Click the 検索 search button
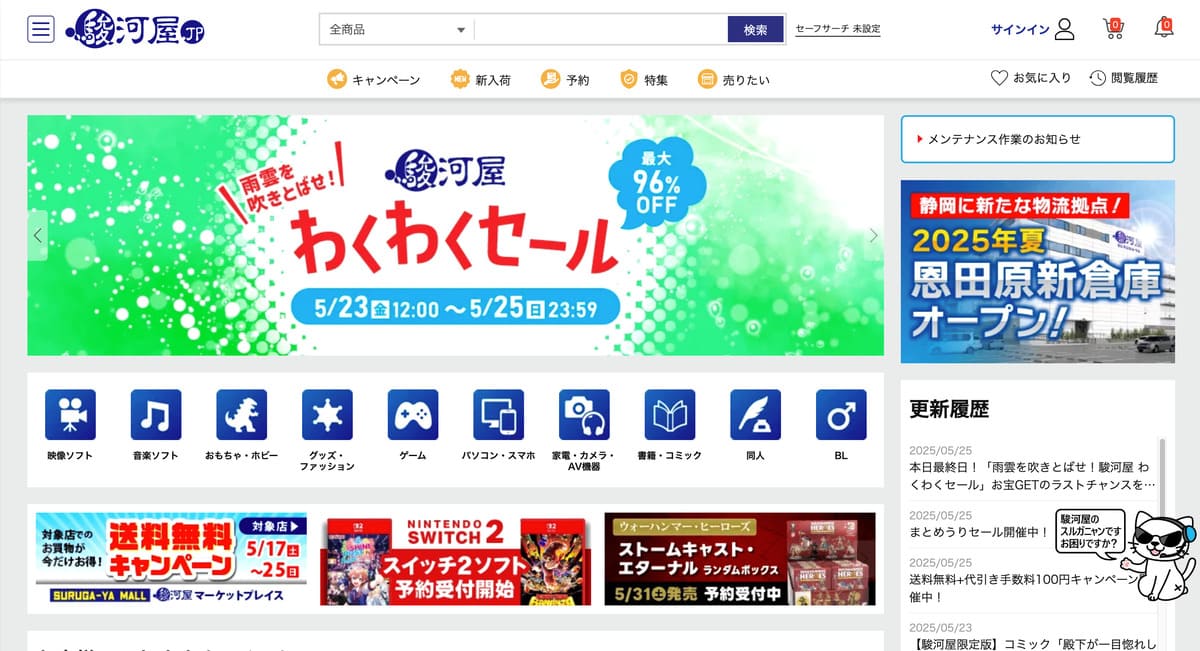The image size is (1200, 651). (x=755, y=30)
